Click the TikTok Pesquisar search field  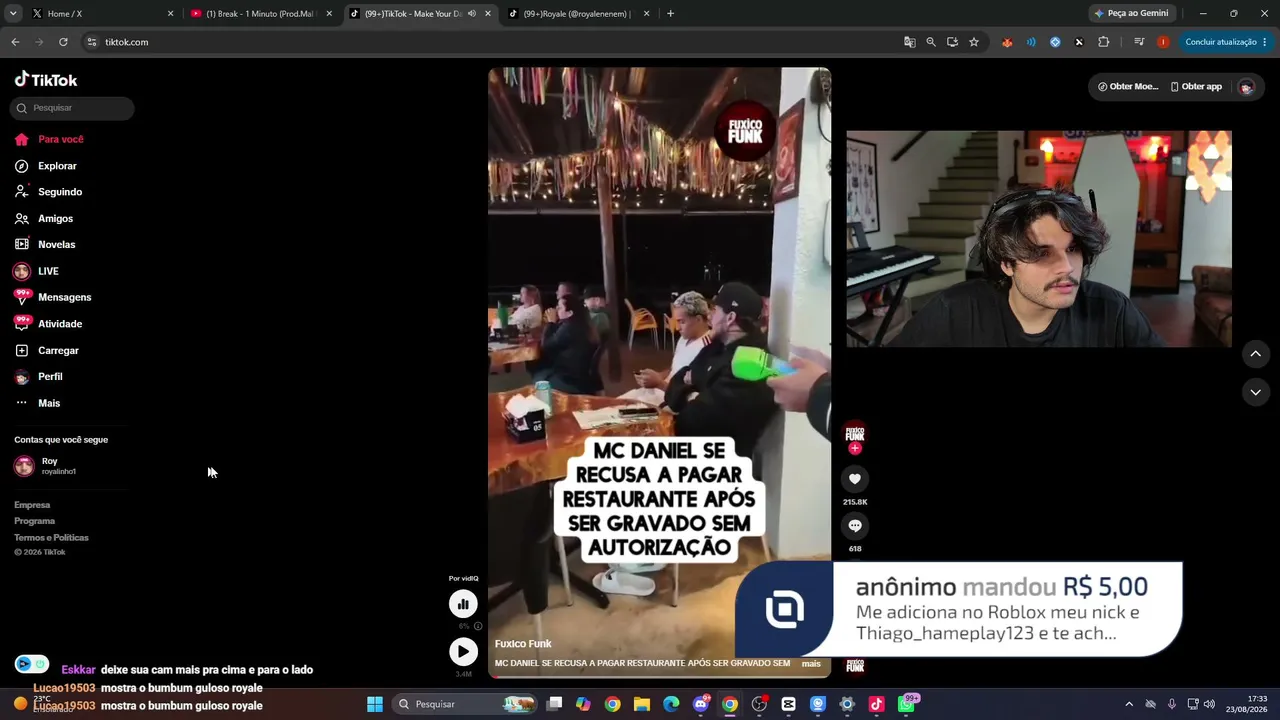[x=72, y=108]
